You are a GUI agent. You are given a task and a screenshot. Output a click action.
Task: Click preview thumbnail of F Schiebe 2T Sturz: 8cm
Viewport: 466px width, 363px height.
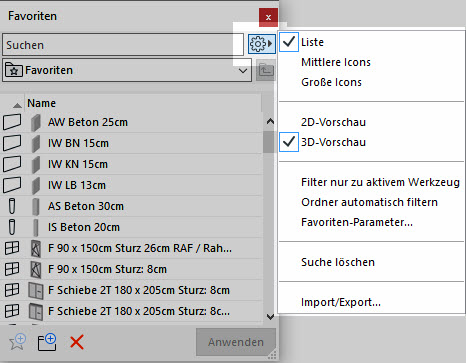[x=36, y=290]
